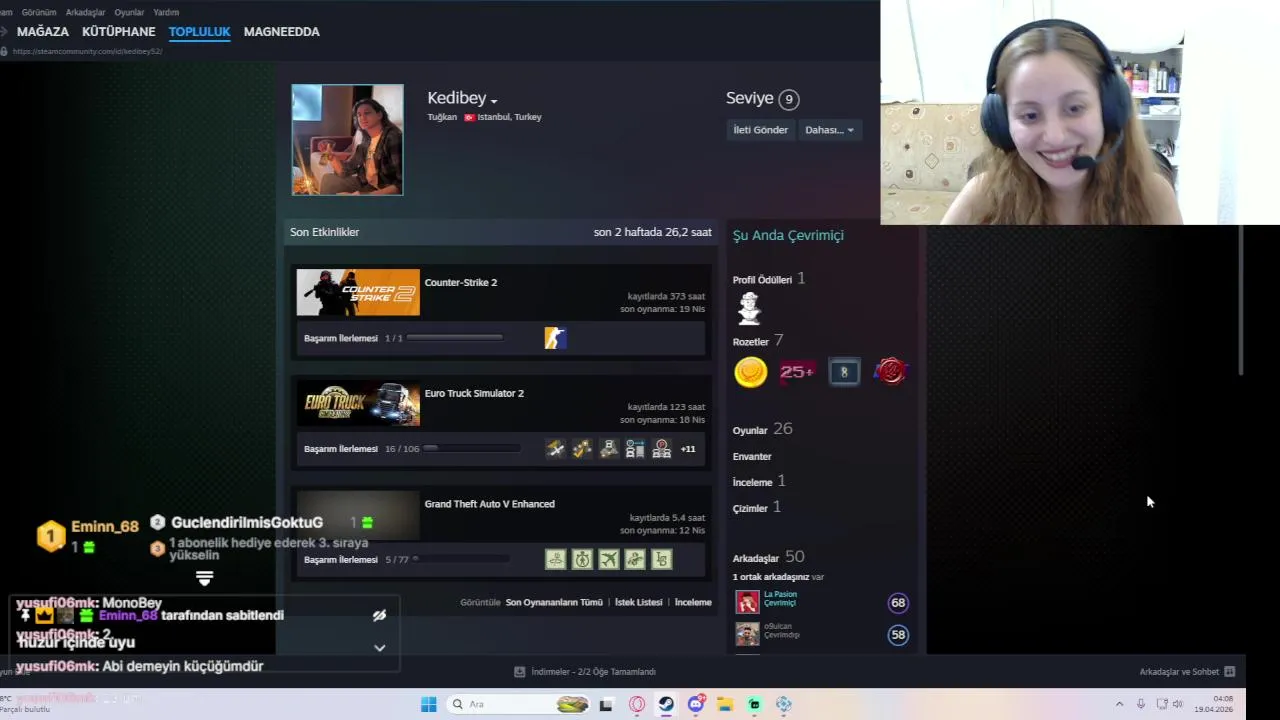This screenshot has height=720, width=1280.
Task: Open the Dahası more options dropdown
Action: pos(830,130)
